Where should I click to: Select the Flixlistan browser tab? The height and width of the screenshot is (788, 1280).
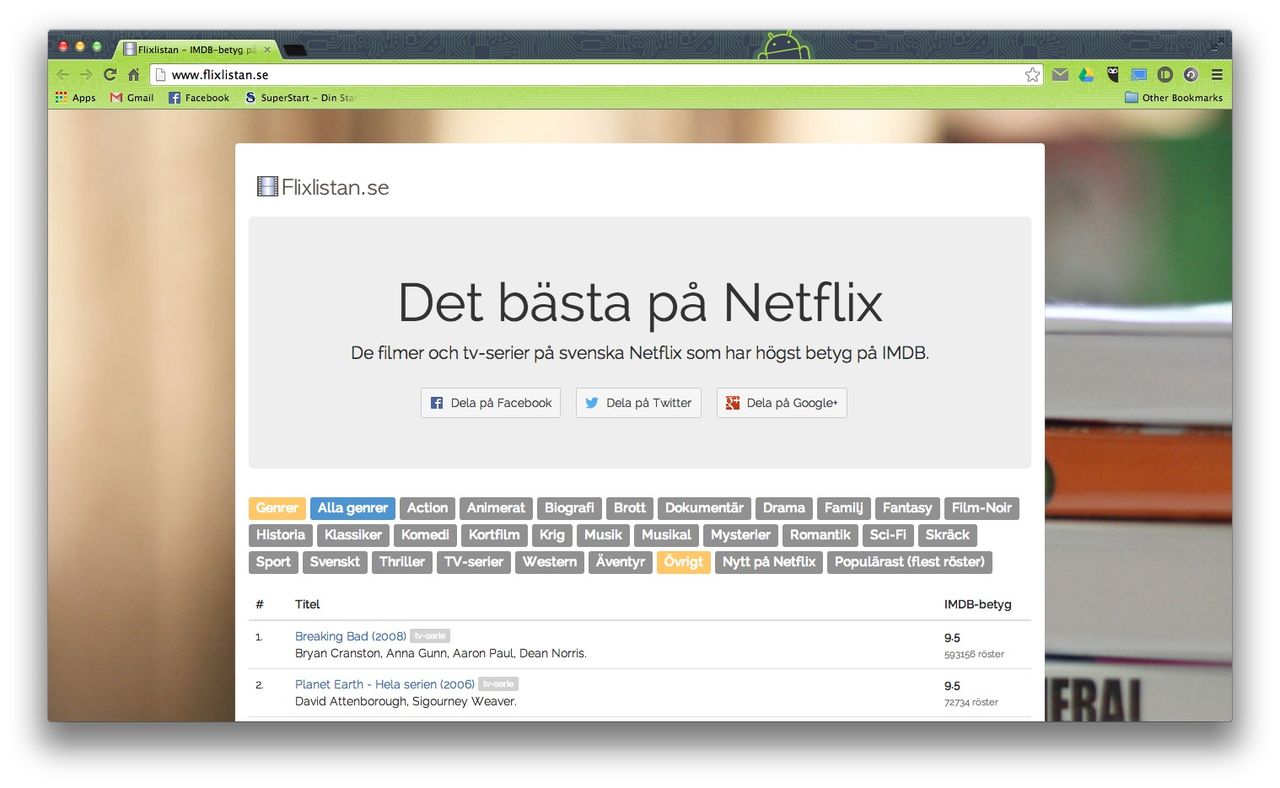coord(197,49)
